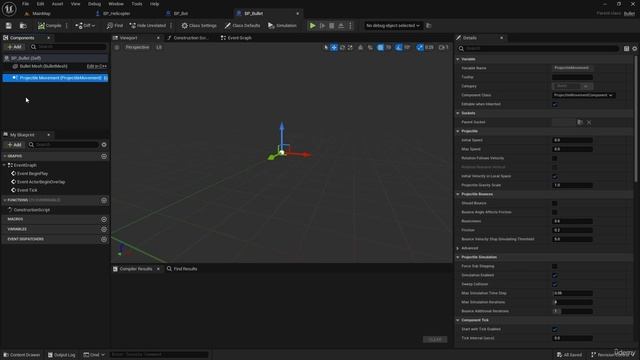640x360 pixels.
Task: Switch to the Event Graph tab
Action: [236, 38]
